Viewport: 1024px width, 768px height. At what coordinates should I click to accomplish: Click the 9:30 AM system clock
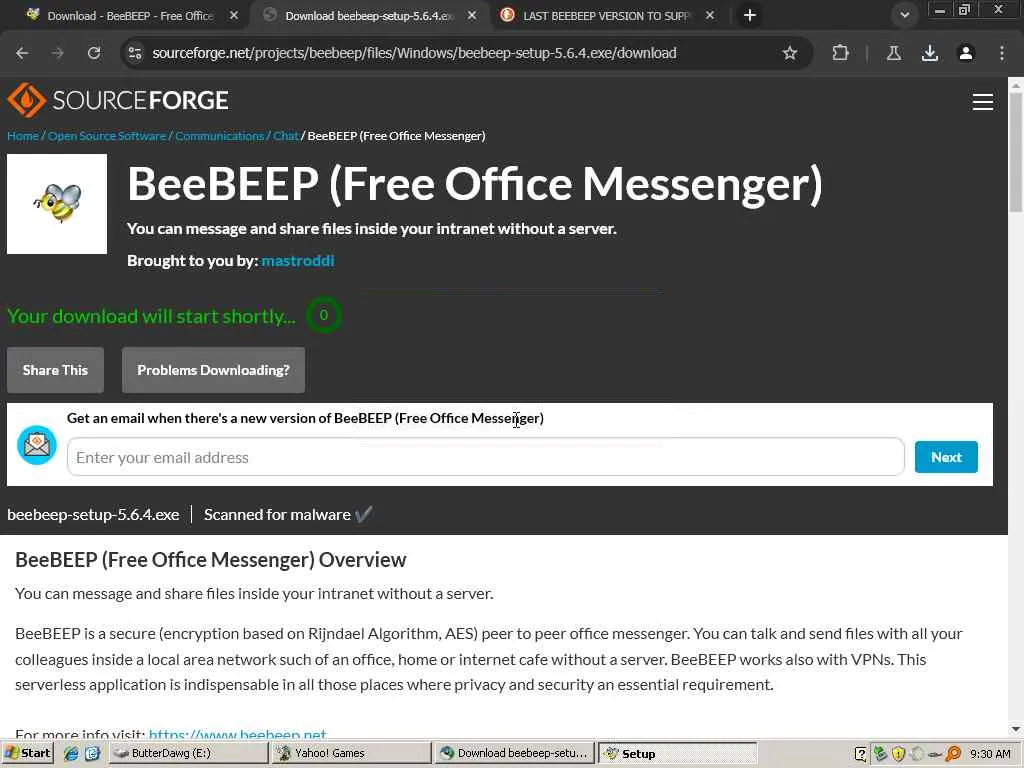(990, 754)
